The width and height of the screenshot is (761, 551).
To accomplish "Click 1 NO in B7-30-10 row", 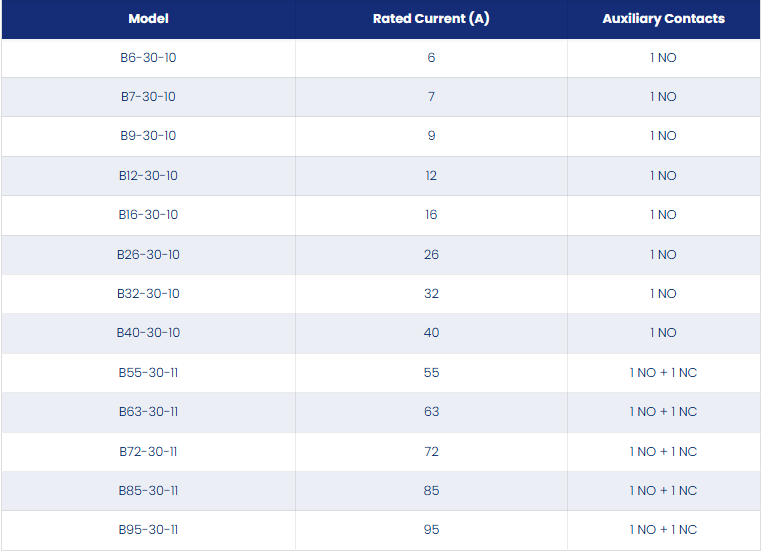I will coord(663,97).
